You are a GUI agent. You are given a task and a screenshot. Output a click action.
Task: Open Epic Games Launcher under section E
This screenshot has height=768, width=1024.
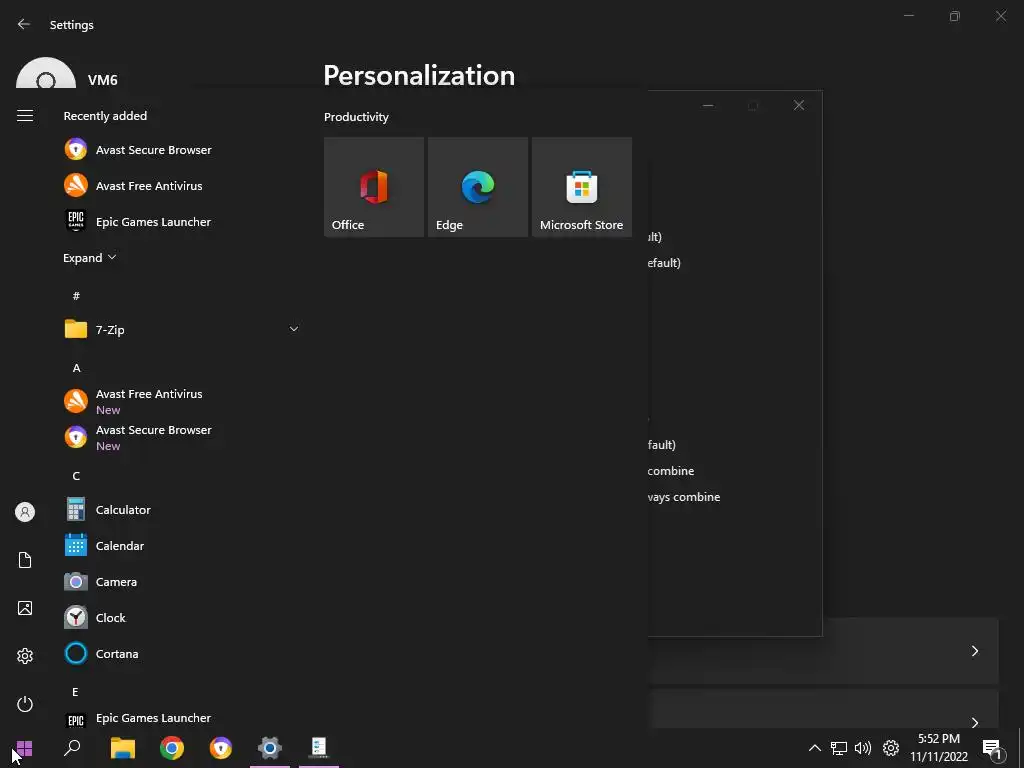pos(181,718)
